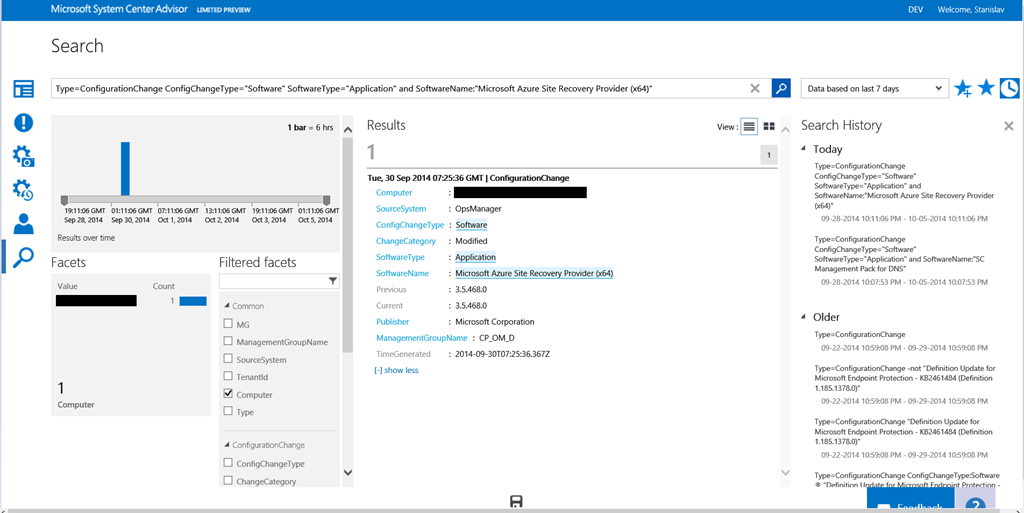Open the Overview dashboard icon in sidebar
This screenshot has height=513, width=1024.
click(x=23, y=89)
